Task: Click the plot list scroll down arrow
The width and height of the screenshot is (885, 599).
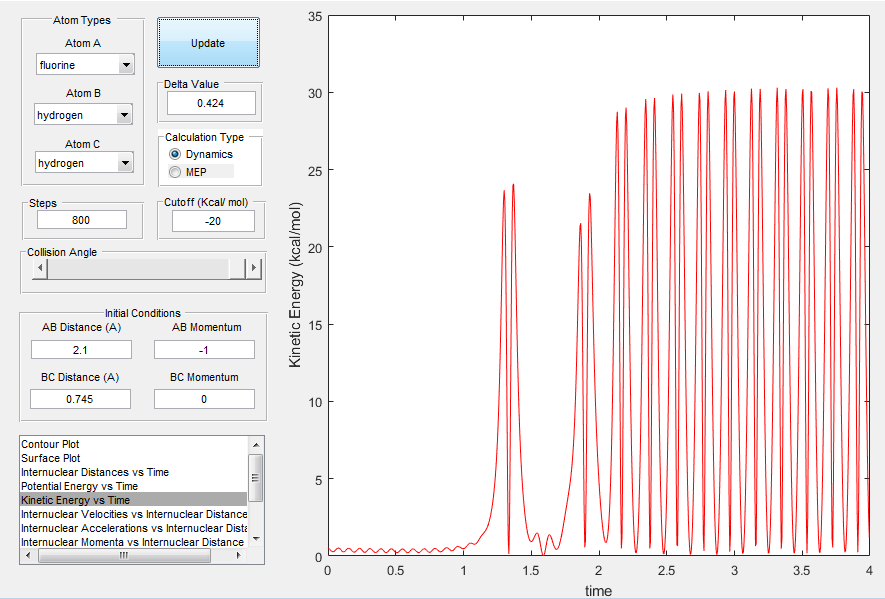Action: tap(255, 538)
